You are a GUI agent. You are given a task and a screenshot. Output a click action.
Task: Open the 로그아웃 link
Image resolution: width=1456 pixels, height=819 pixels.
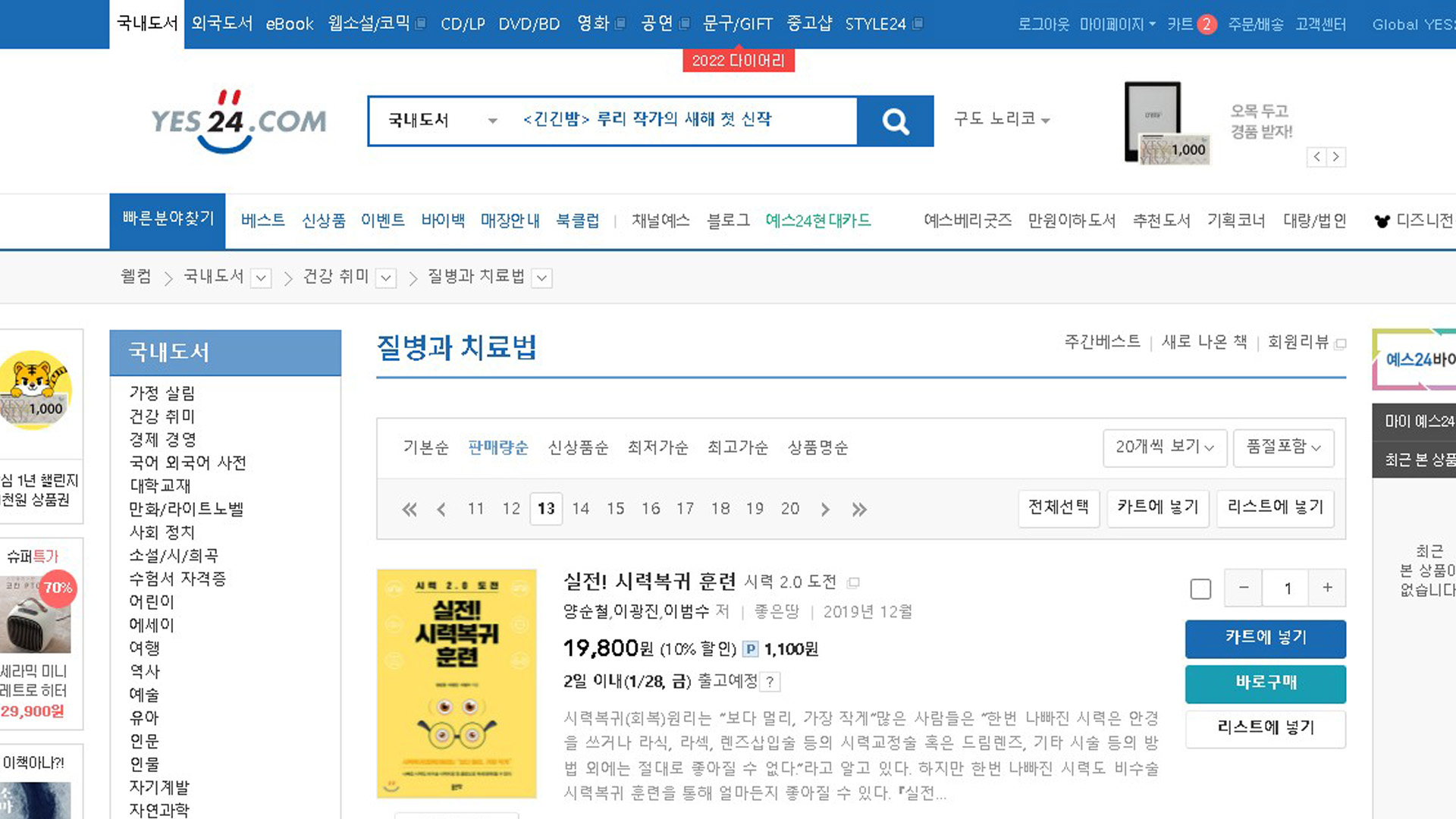tap(1043, 25)
